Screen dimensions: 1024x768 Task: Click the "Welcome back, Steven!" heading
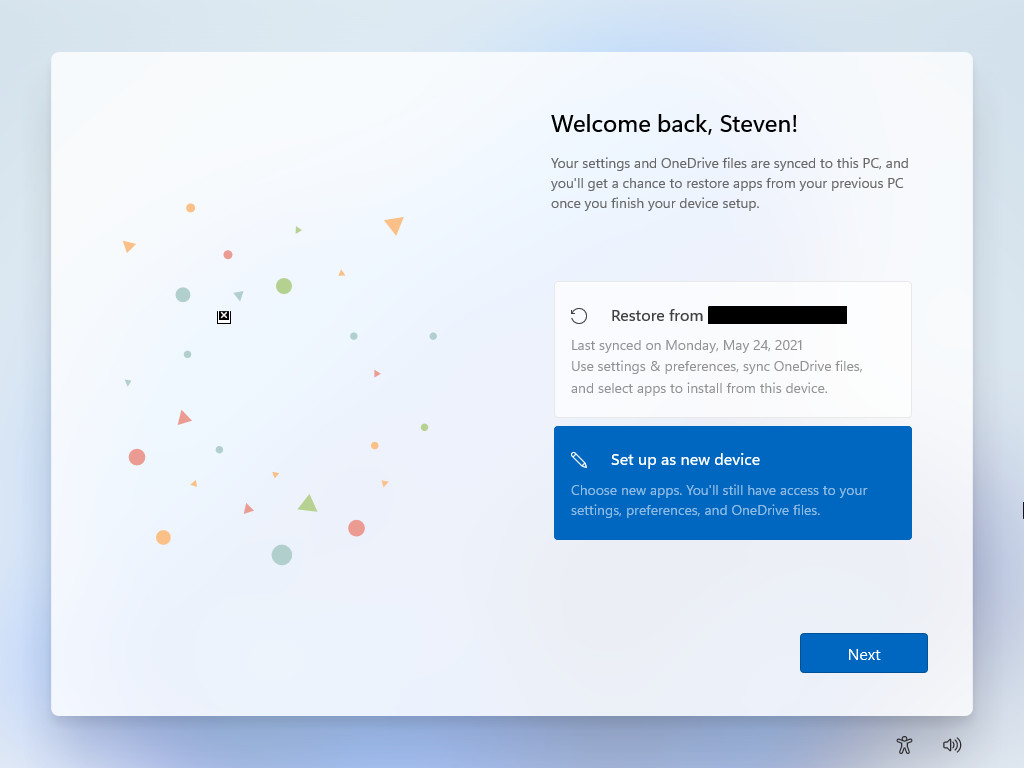click(674, 124)
